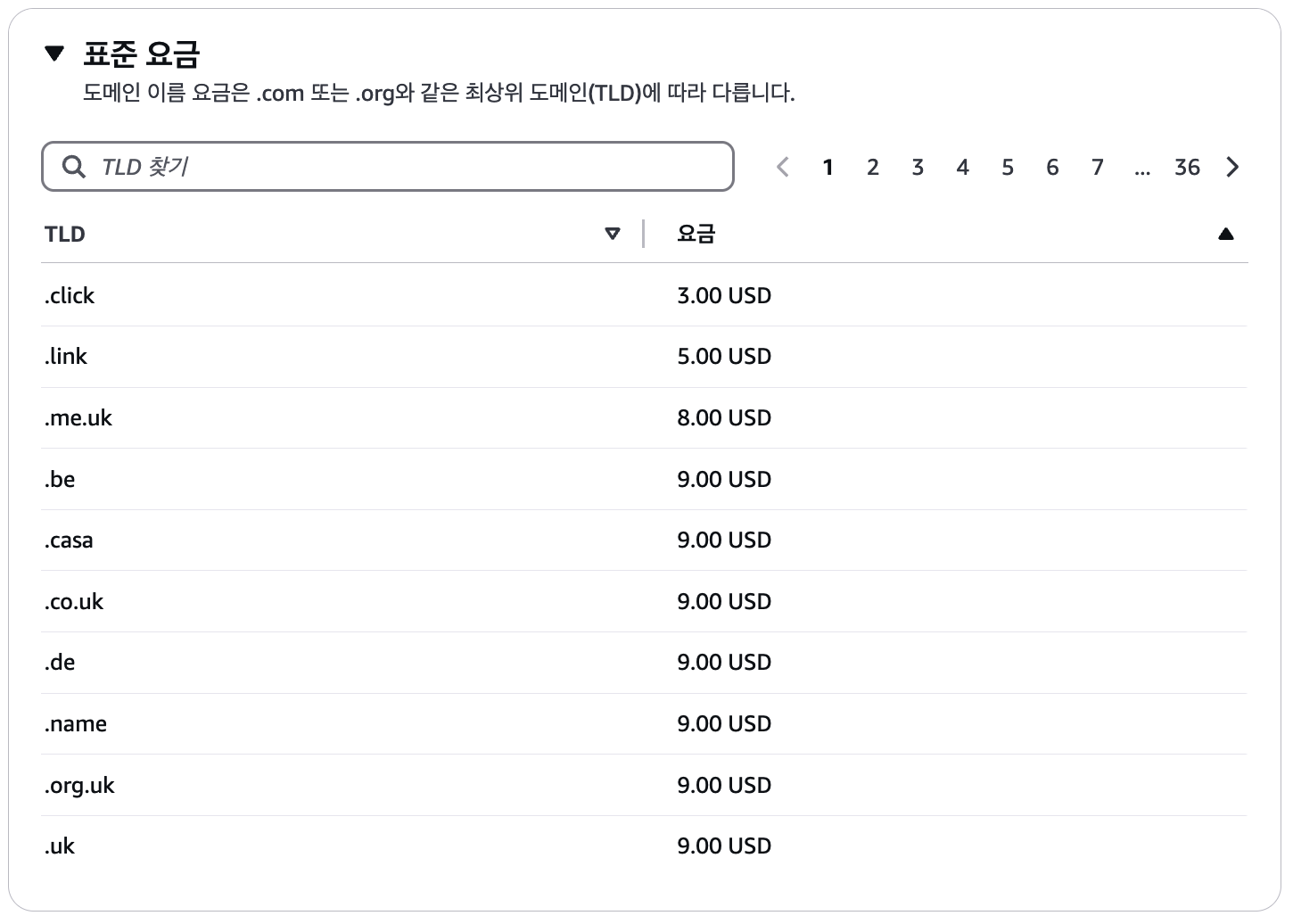Go to previous page chevron

[x=783, y=167]
